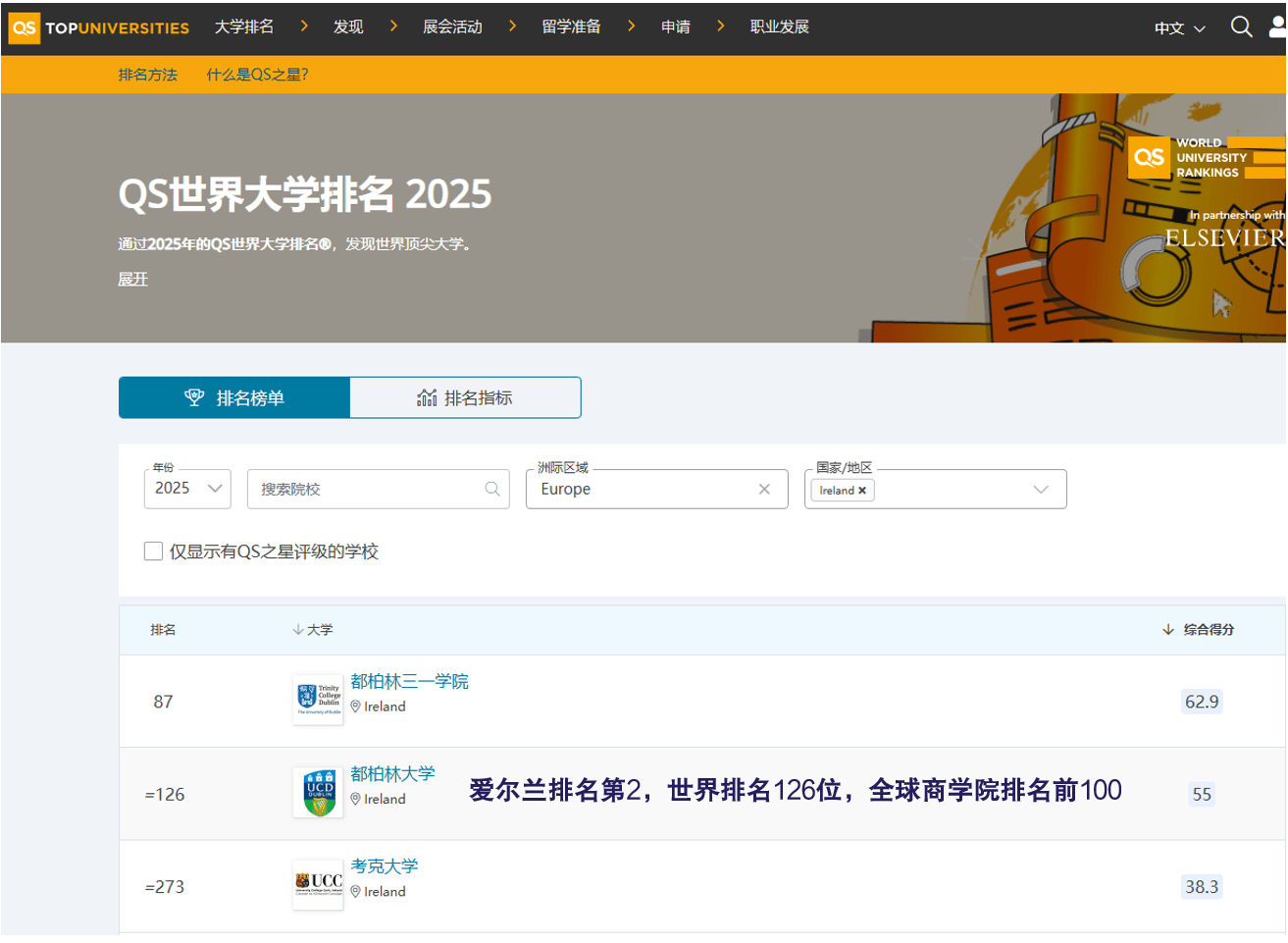
Task: Focus the 搜索院校 search field
Action: [x=378, y=489]
